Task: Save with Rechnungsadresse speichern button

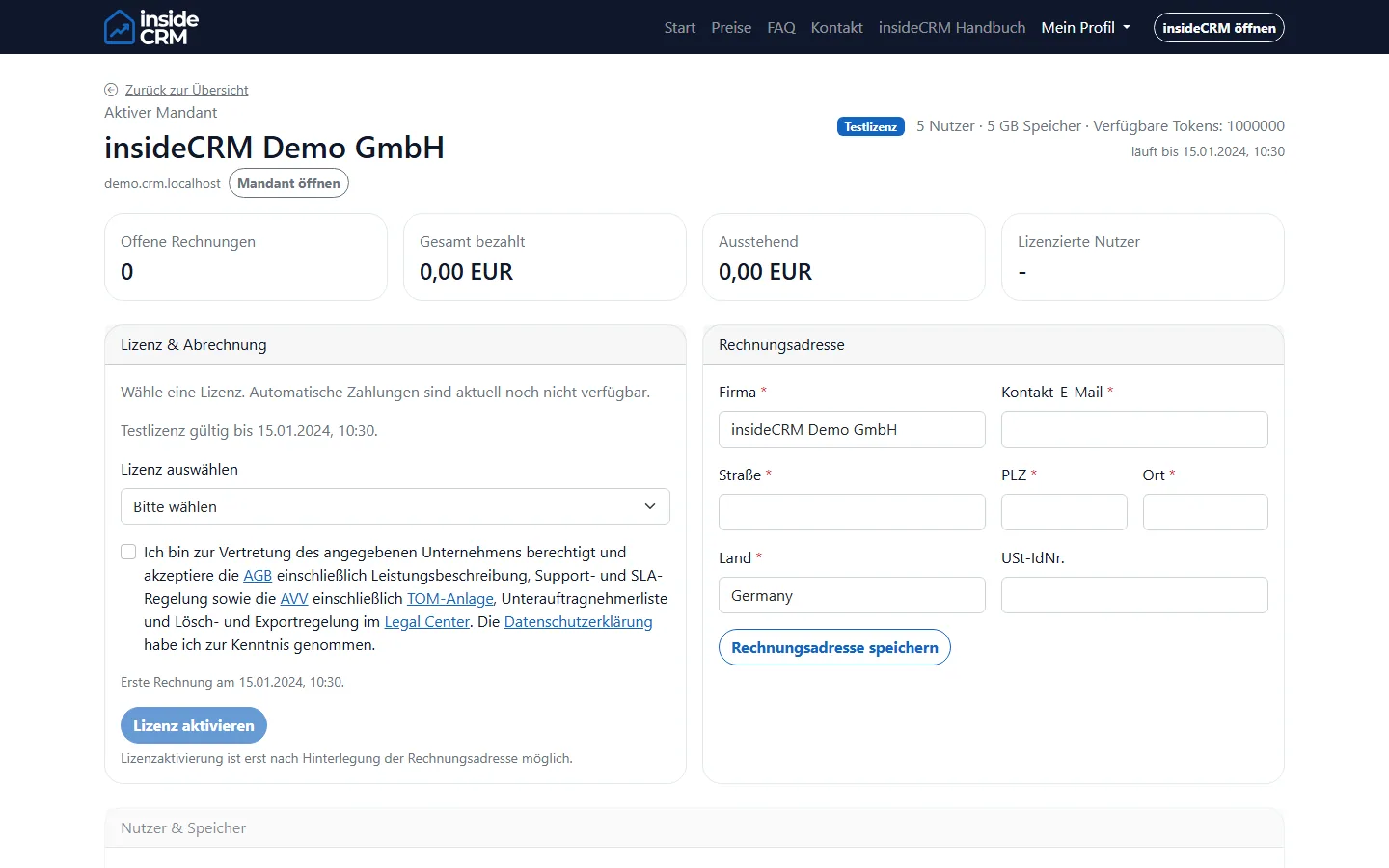Action: coord(834,647)
